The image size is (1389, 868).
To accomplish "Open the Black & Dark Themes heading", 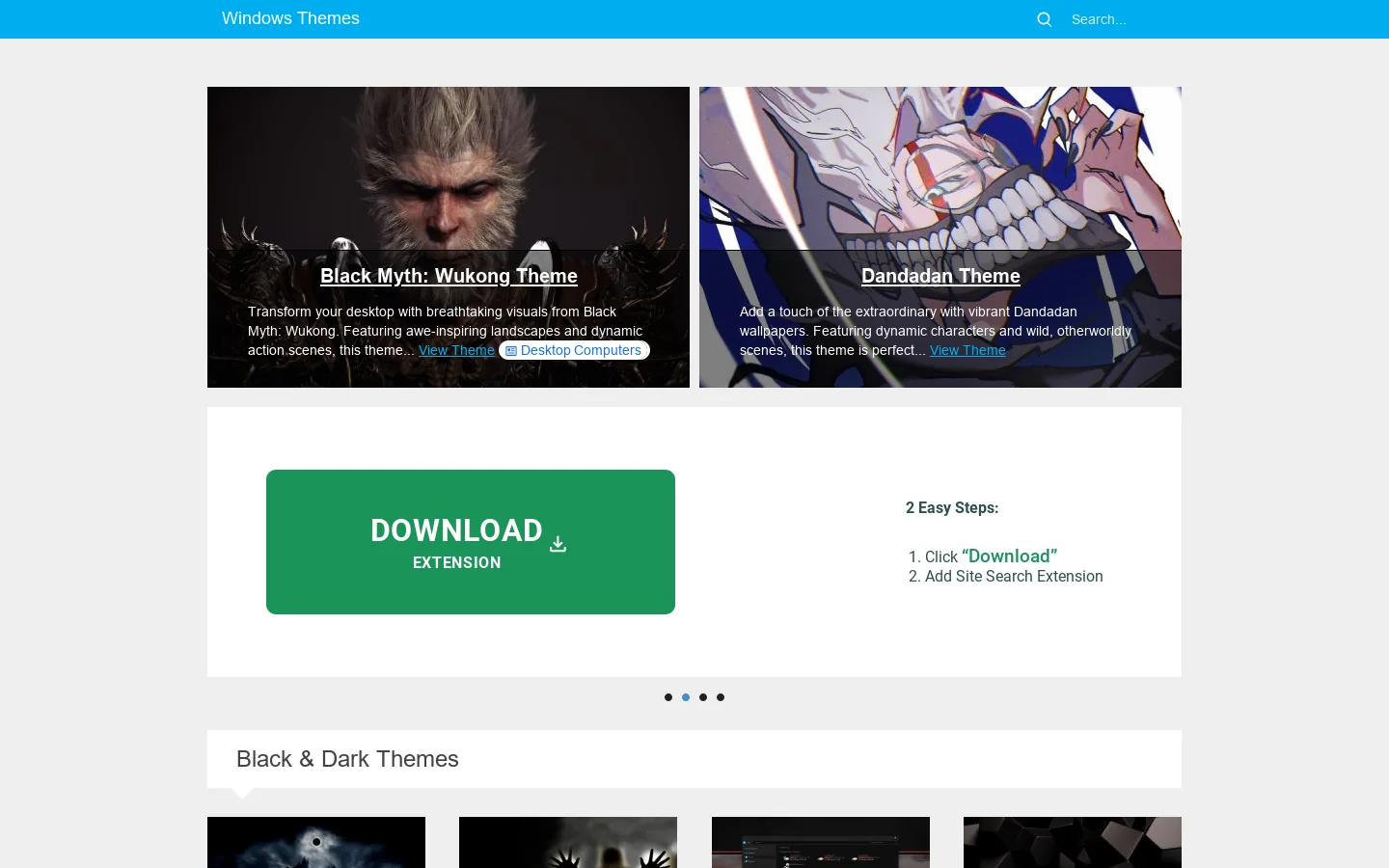I will [347, 759].
